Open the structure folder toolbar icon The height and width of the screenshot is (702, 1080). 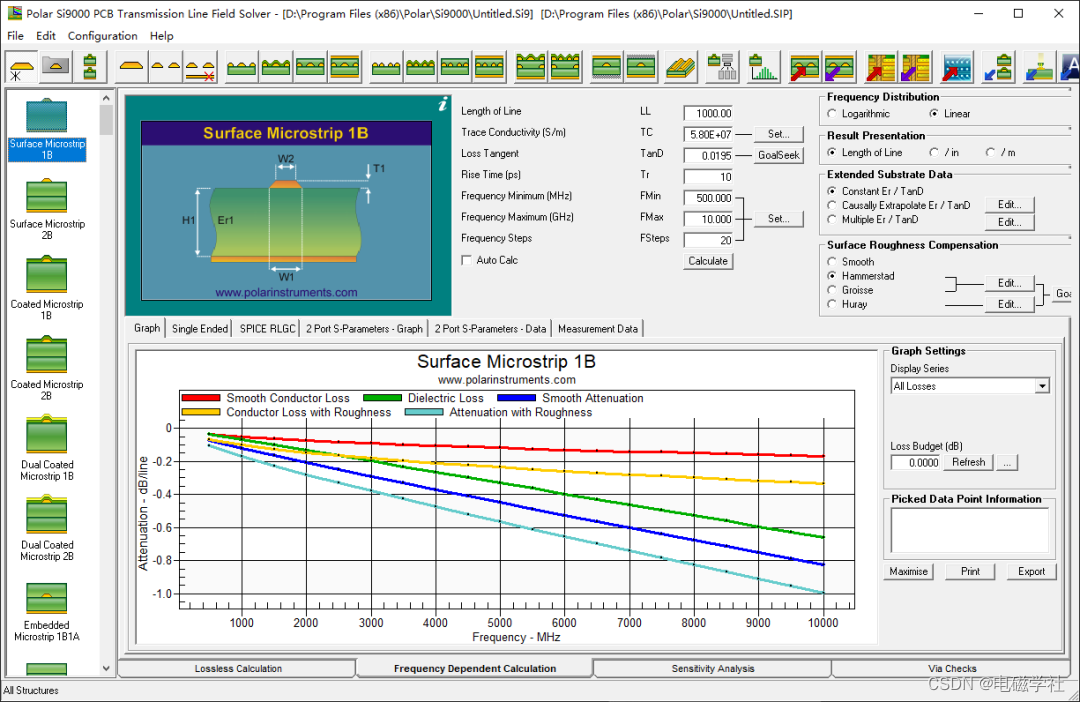55,66
